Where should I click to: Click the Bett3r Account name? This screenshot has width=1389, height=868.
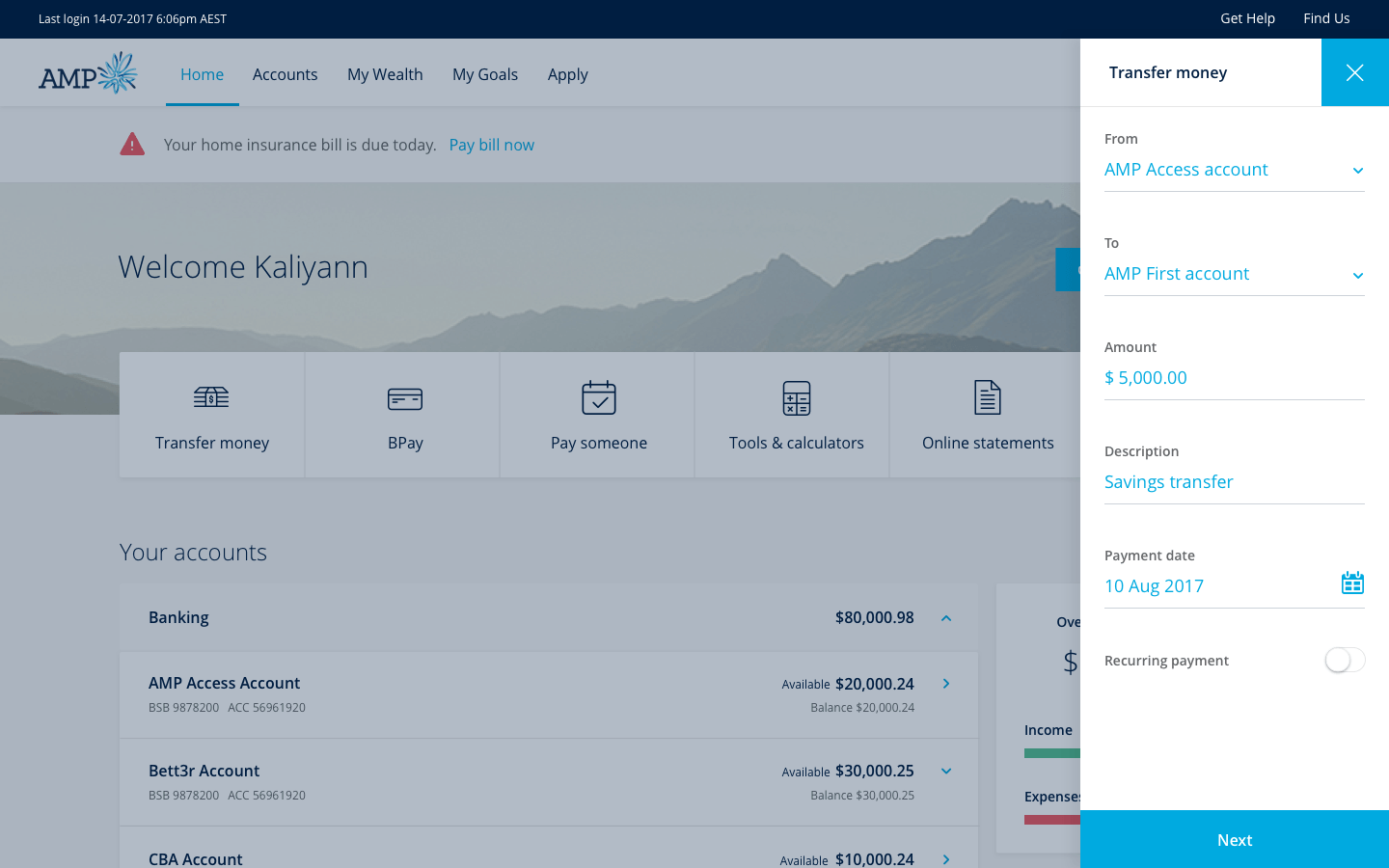(204, 771)
